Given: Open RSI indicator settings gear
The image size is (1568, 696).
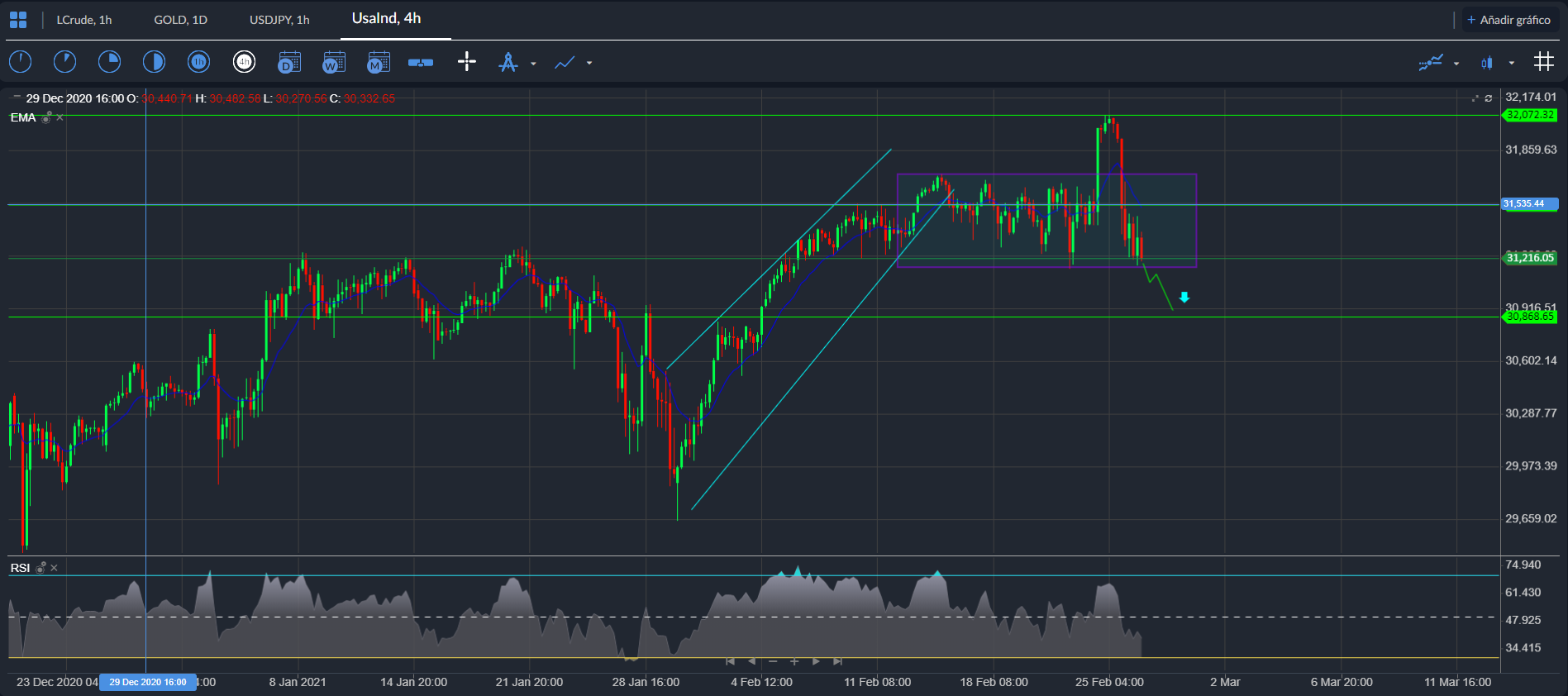Looking at the screenshot, I should click(x=41, y=568).
